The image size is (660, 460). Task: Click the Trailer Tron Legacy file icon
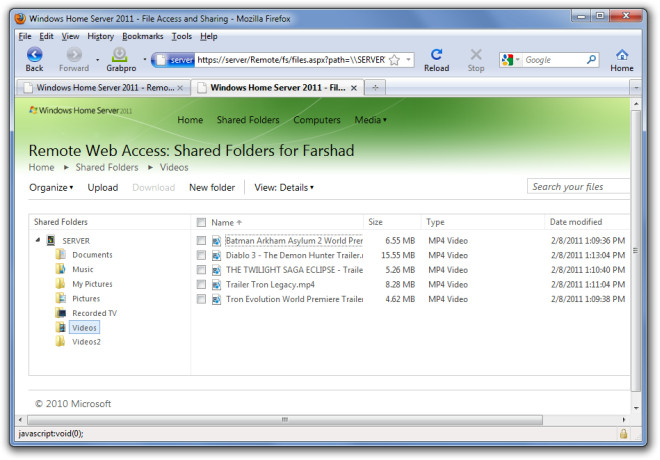pos(216,285)
